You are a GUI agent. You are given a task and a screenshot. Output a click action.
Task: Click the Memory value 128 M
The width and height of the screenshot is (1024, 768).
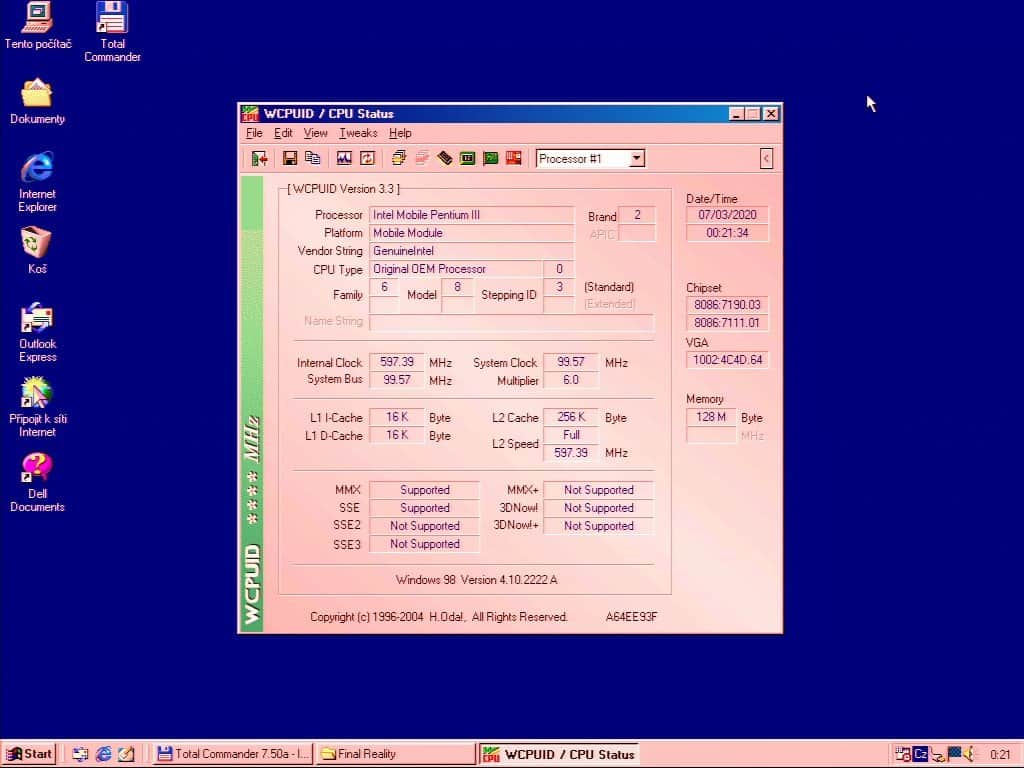(x=711, y=417)
